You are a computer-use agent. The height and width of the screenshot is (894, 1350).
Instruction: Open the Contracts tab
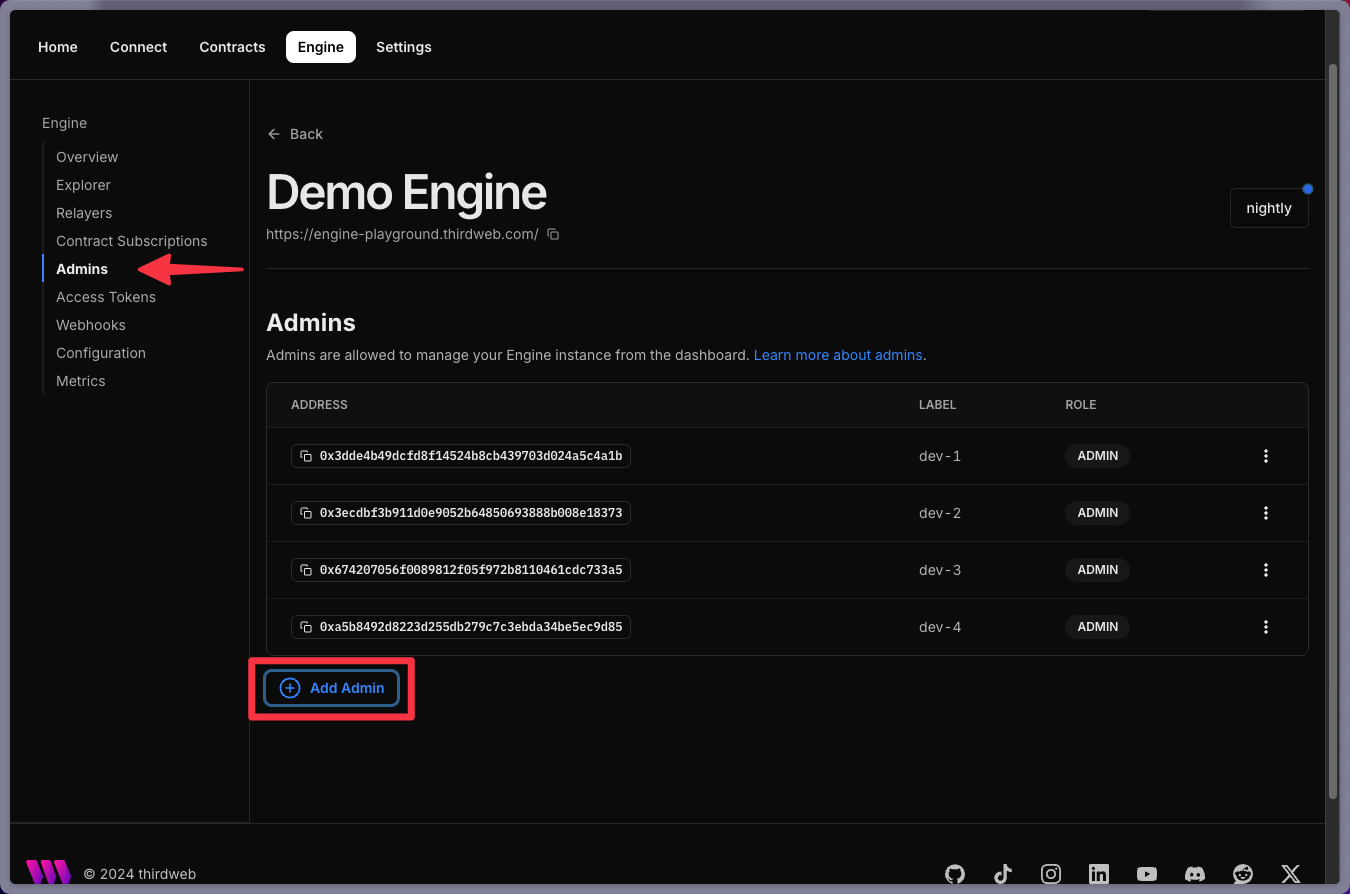(x=232, y=47)
